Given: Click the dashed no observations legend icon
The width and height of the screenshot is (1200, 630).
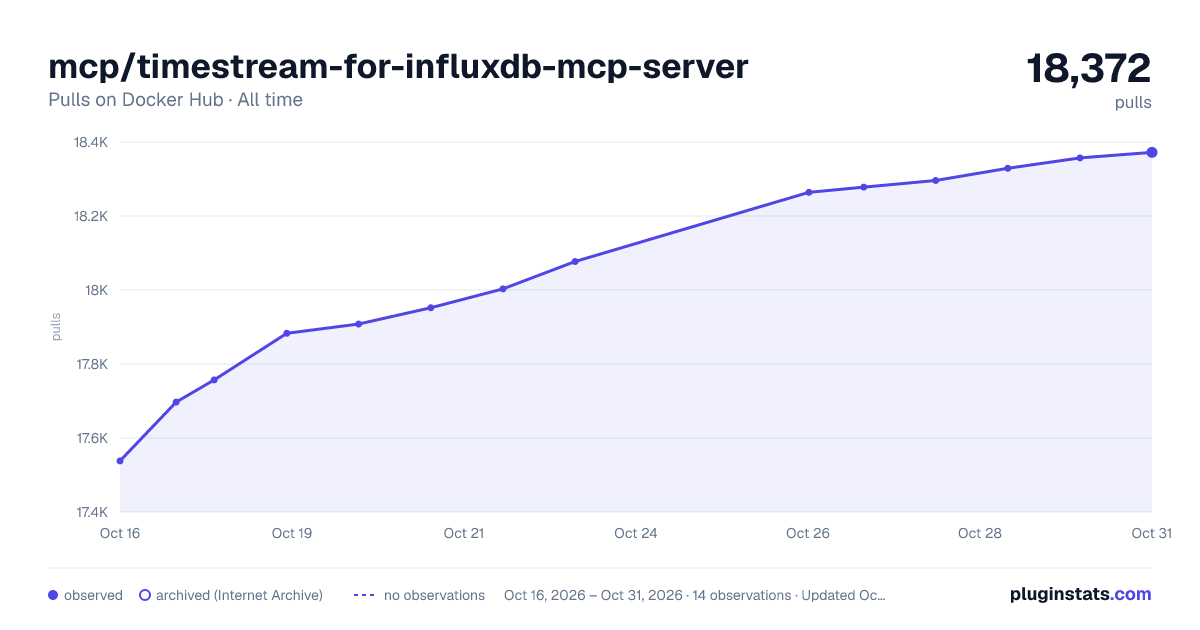Looking at the screenshot, I should coord(364,595).
